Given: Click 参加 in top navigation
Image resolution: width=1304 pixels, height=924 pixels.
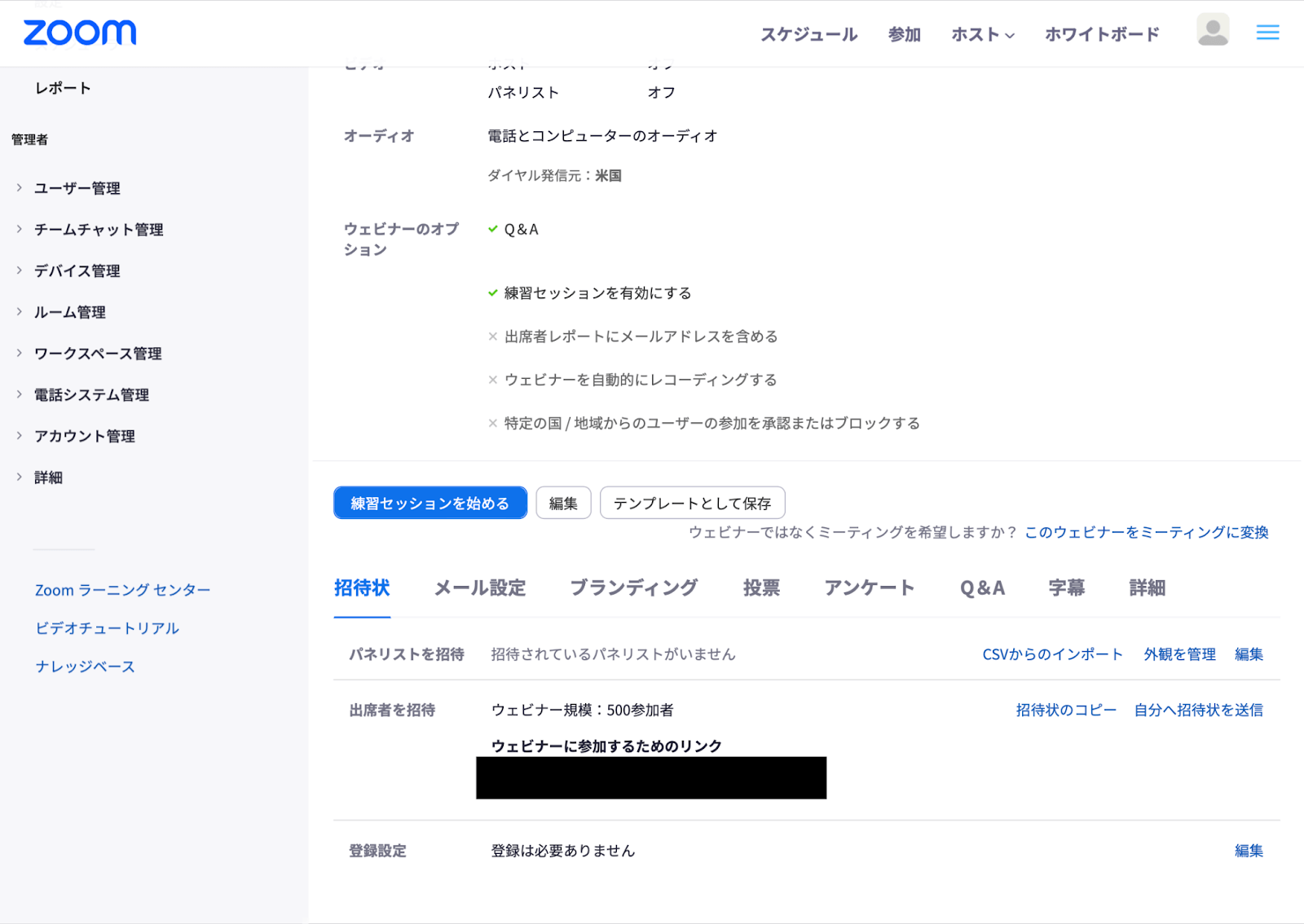Looking at the screenshot, I should [905, 34].
